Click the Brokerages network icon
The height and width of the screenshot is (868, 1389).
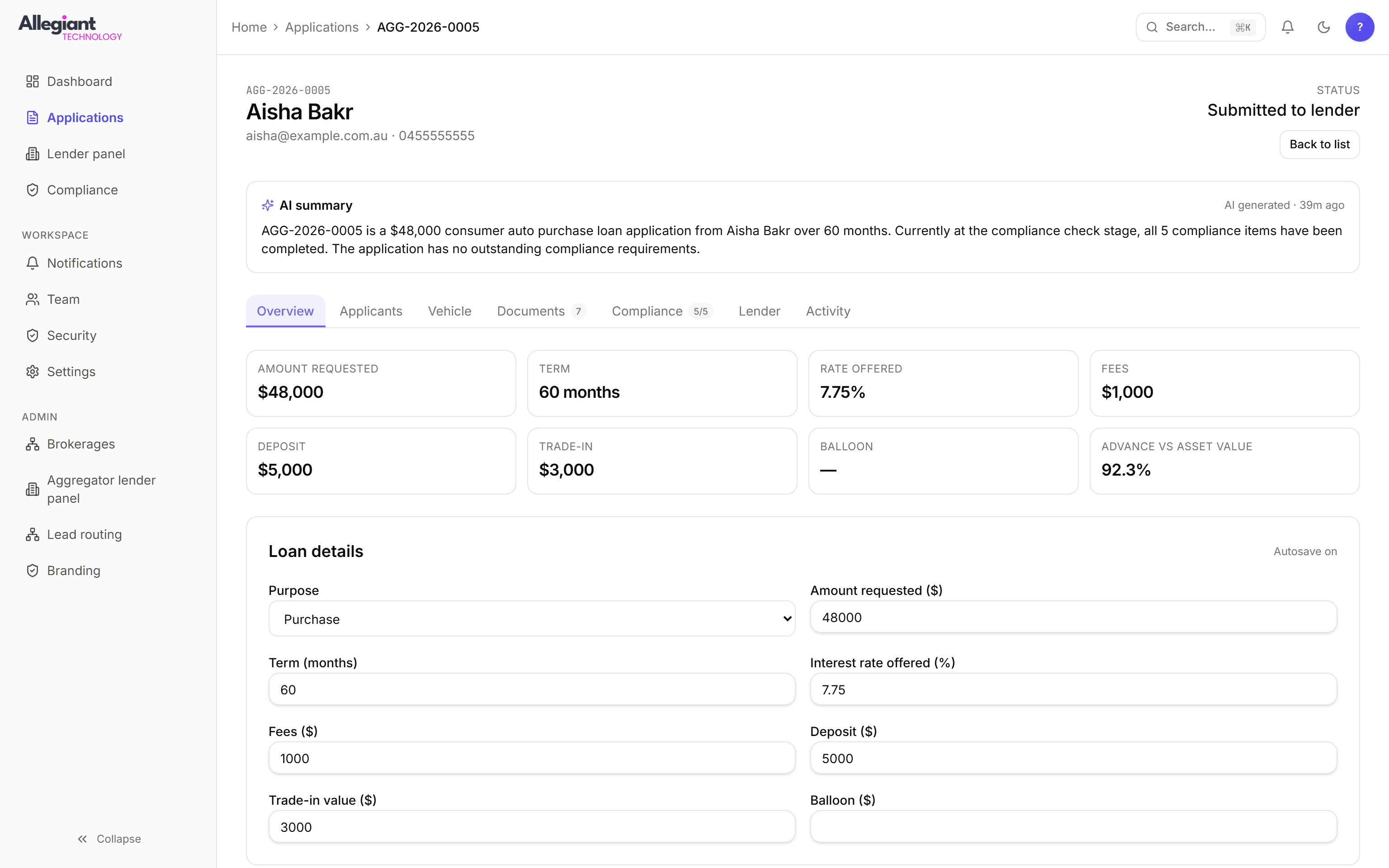pos(33,444)
